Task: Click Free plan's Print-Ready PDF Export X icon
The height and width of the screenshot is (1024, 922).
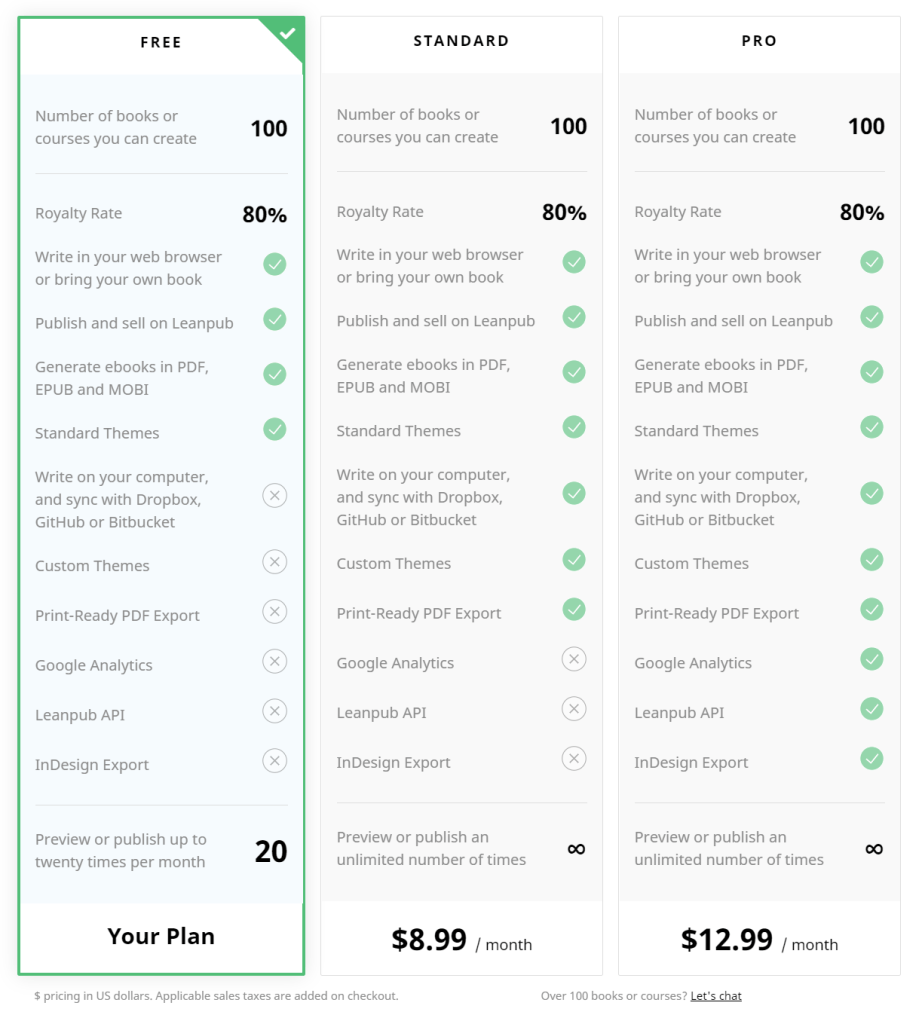Action: pyautogui.click(x=274, y=612)
